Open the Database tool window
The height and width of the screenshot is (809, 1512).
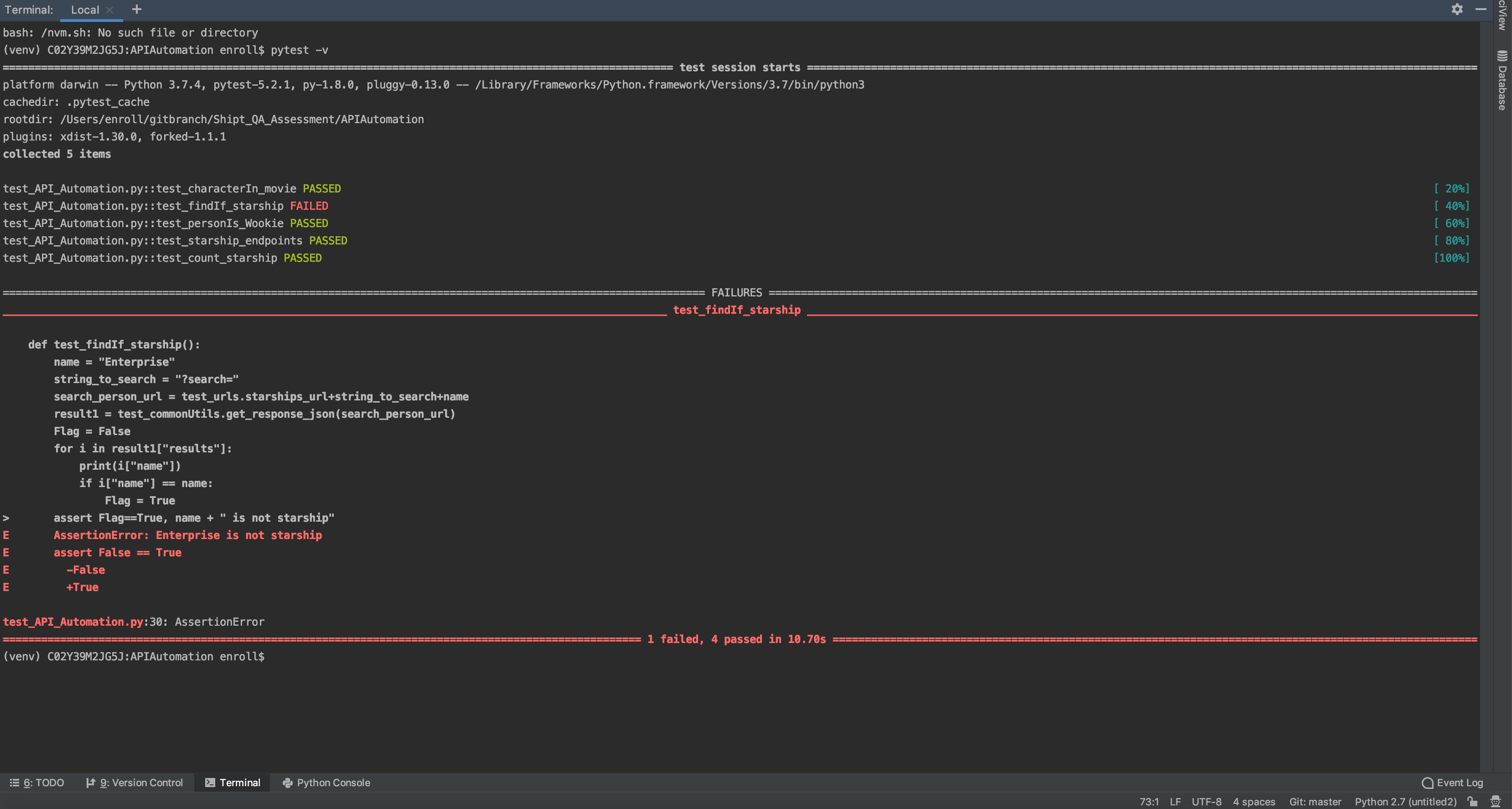[x=1502, y=80]
